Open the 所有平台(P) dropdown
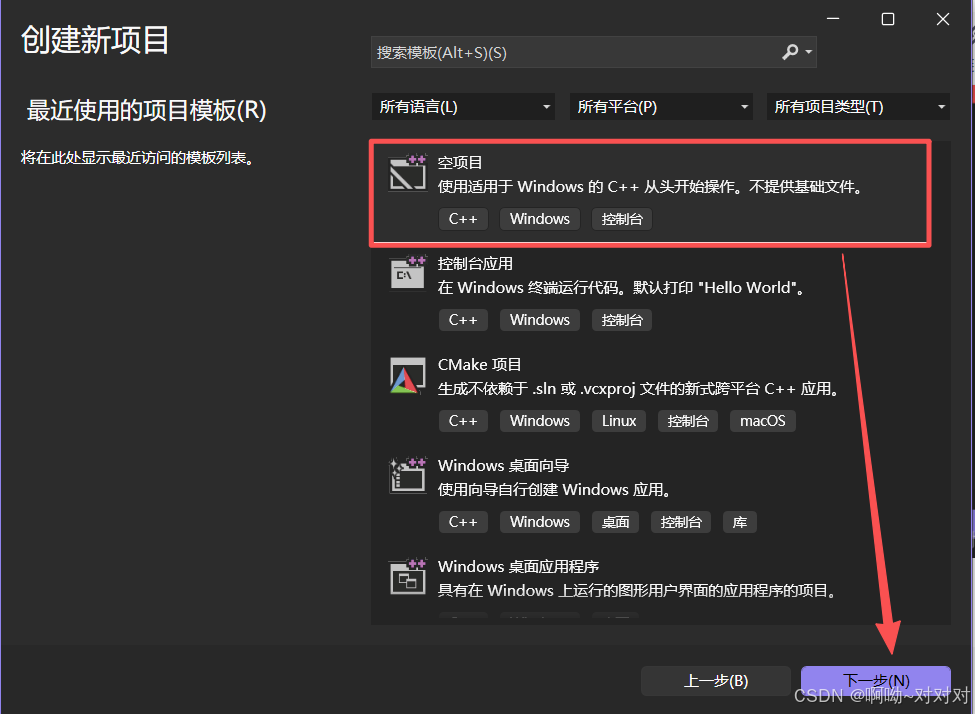 pyautogui.click(x=661, y=107)
